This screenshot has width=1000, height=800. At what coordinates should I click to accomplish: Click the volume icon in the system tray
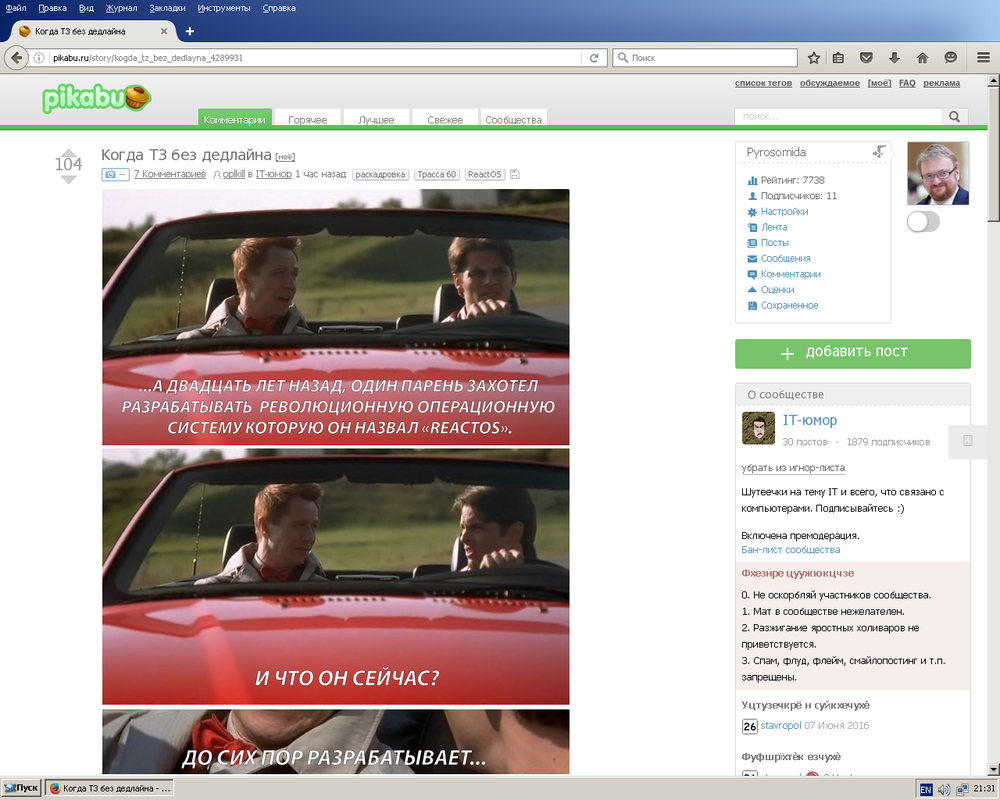pyautogui.click(x=944, y=789)
